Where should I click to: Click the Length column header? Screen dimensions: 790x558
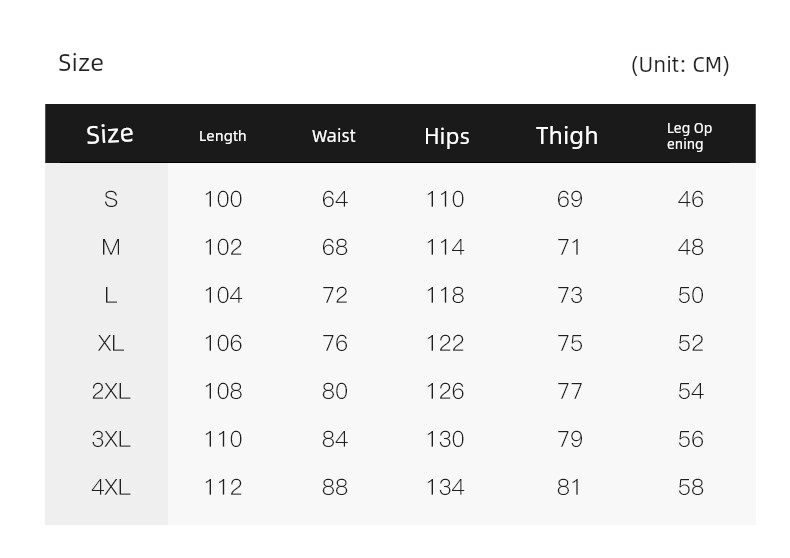[223, 136]
